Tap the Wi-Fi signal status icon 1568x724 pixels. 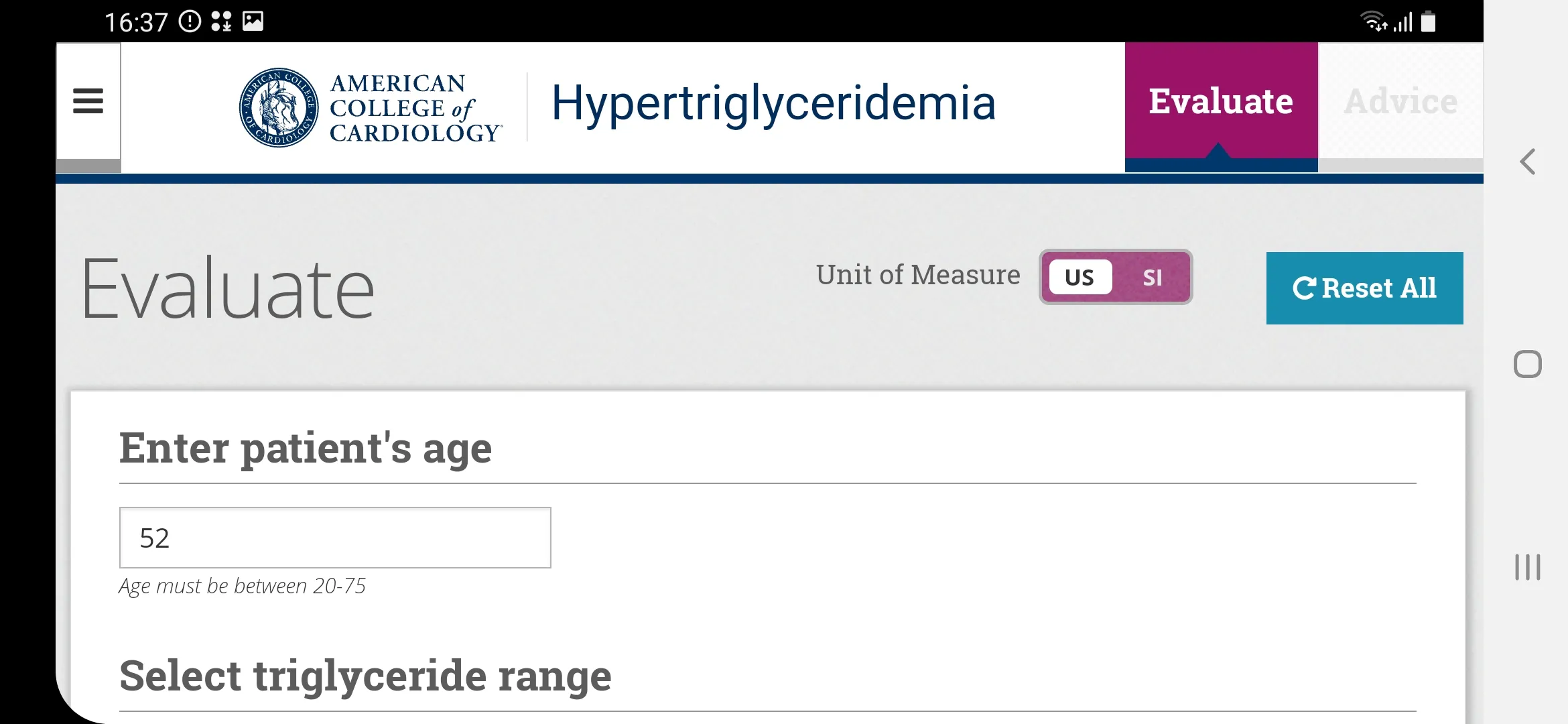coord(1374,21)
